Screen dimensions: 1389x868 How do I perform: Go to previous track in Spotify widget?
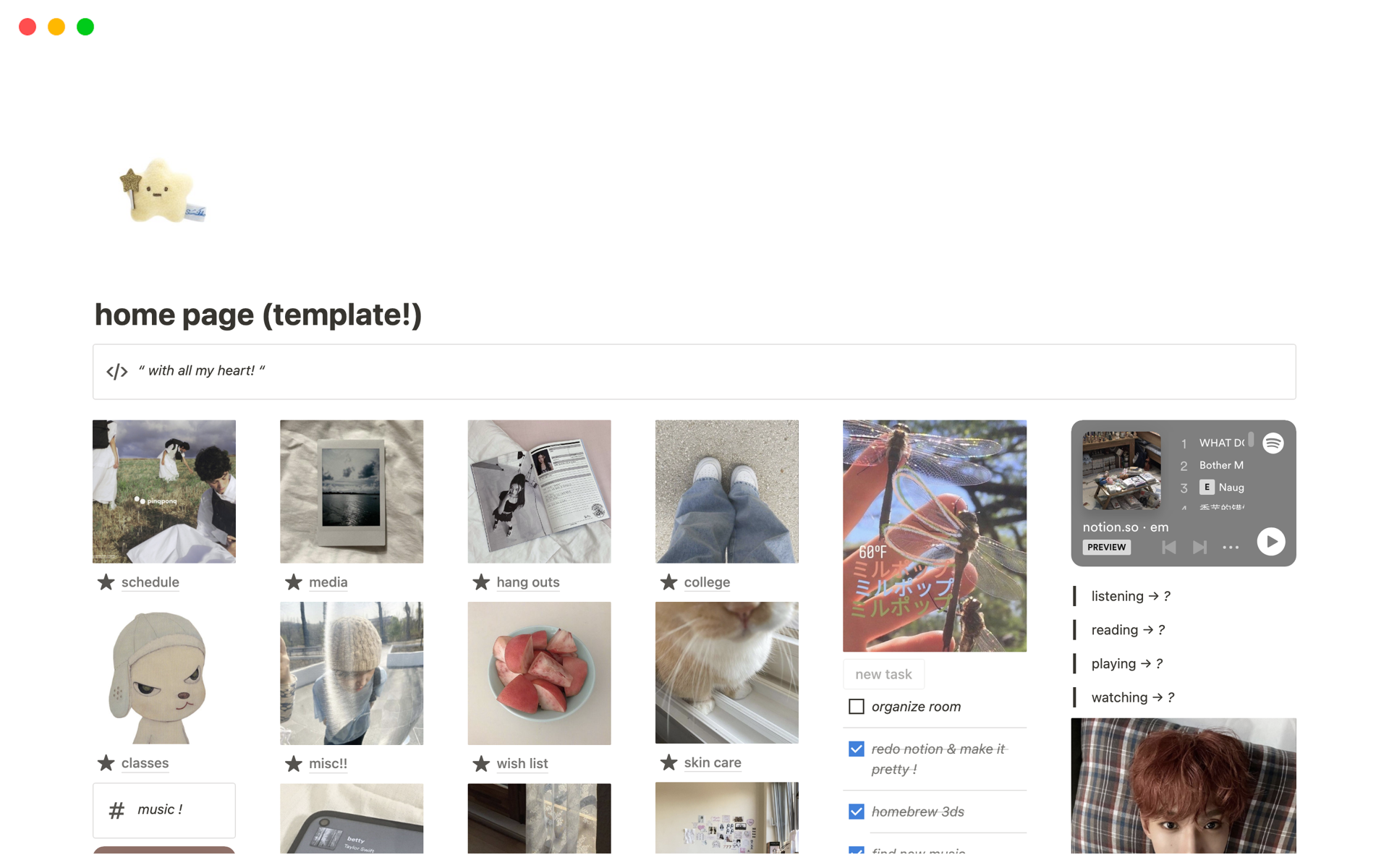click(1168, 548)
